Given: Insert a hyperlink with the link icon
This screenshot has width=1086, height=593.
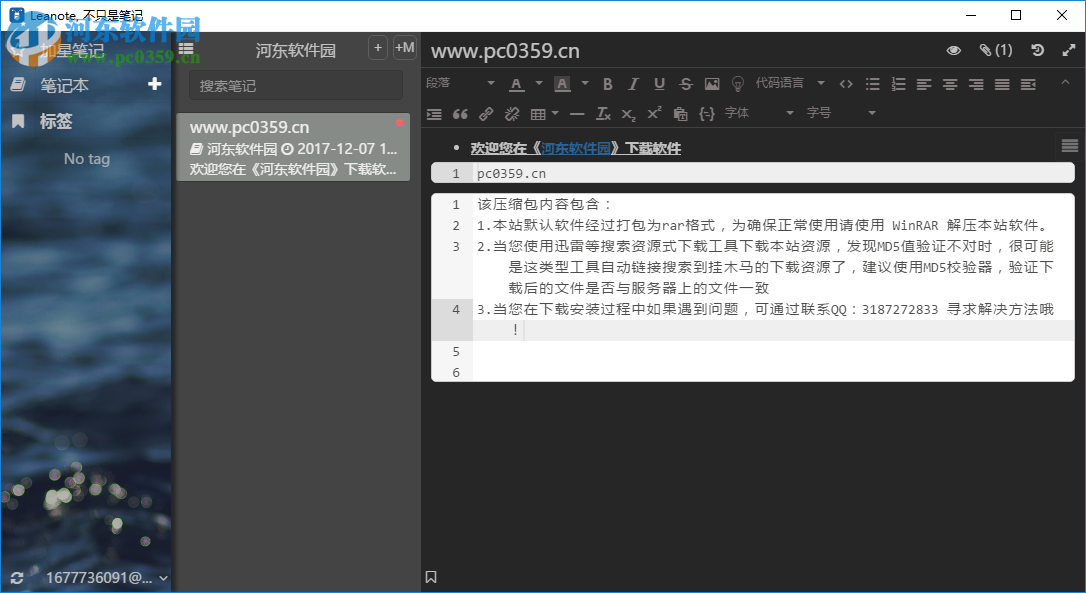Looking at the screenshot, I should 487,113.
